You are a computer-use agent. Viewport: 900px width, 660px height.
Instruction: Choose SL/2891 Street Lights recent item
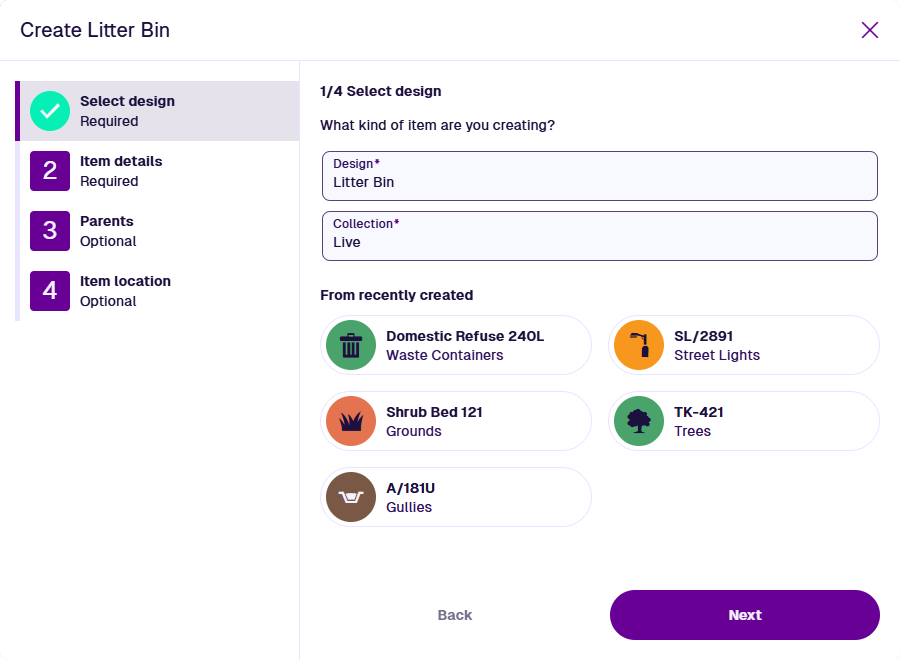(x=744, y=345)
